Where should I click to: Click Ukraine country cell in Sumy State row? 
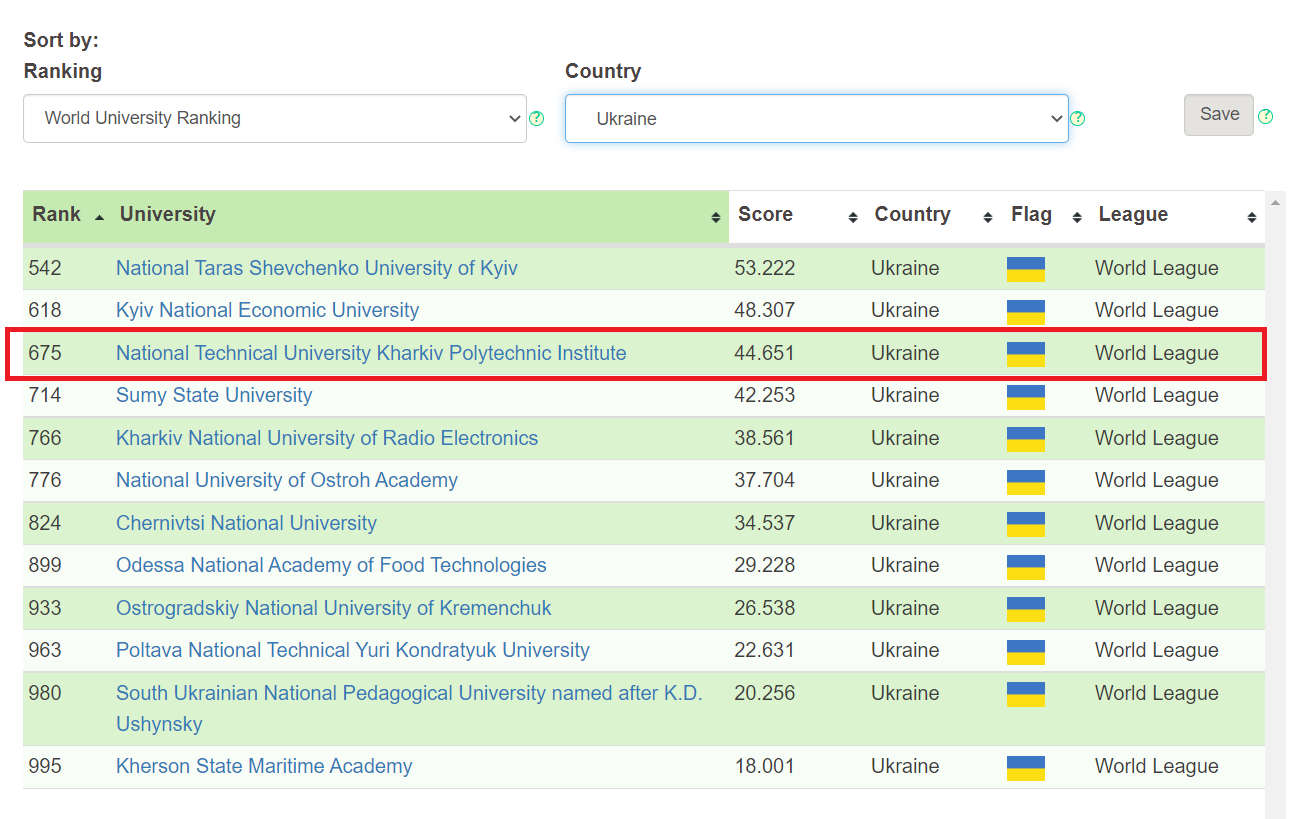(905, 395)
